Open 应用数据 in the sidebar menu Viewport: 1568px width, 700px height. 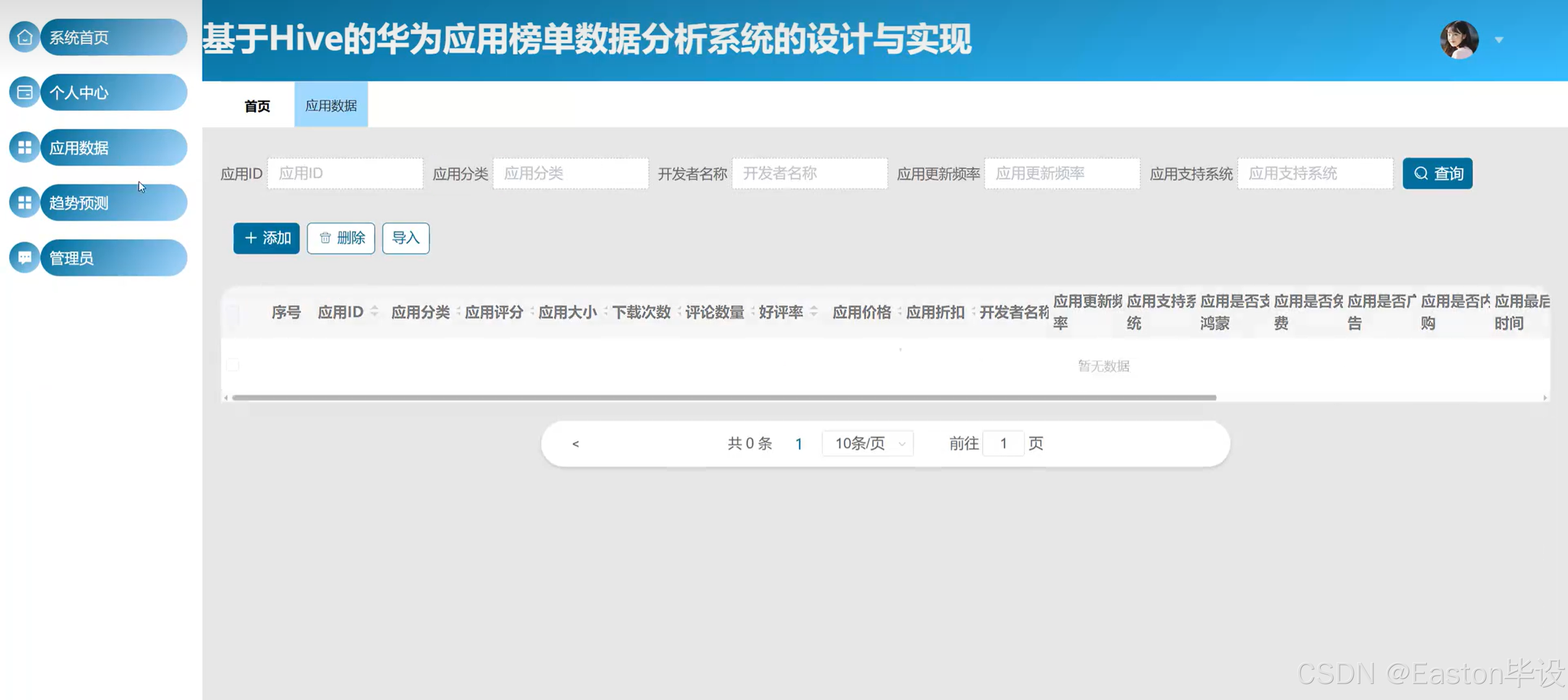point(113,147)
